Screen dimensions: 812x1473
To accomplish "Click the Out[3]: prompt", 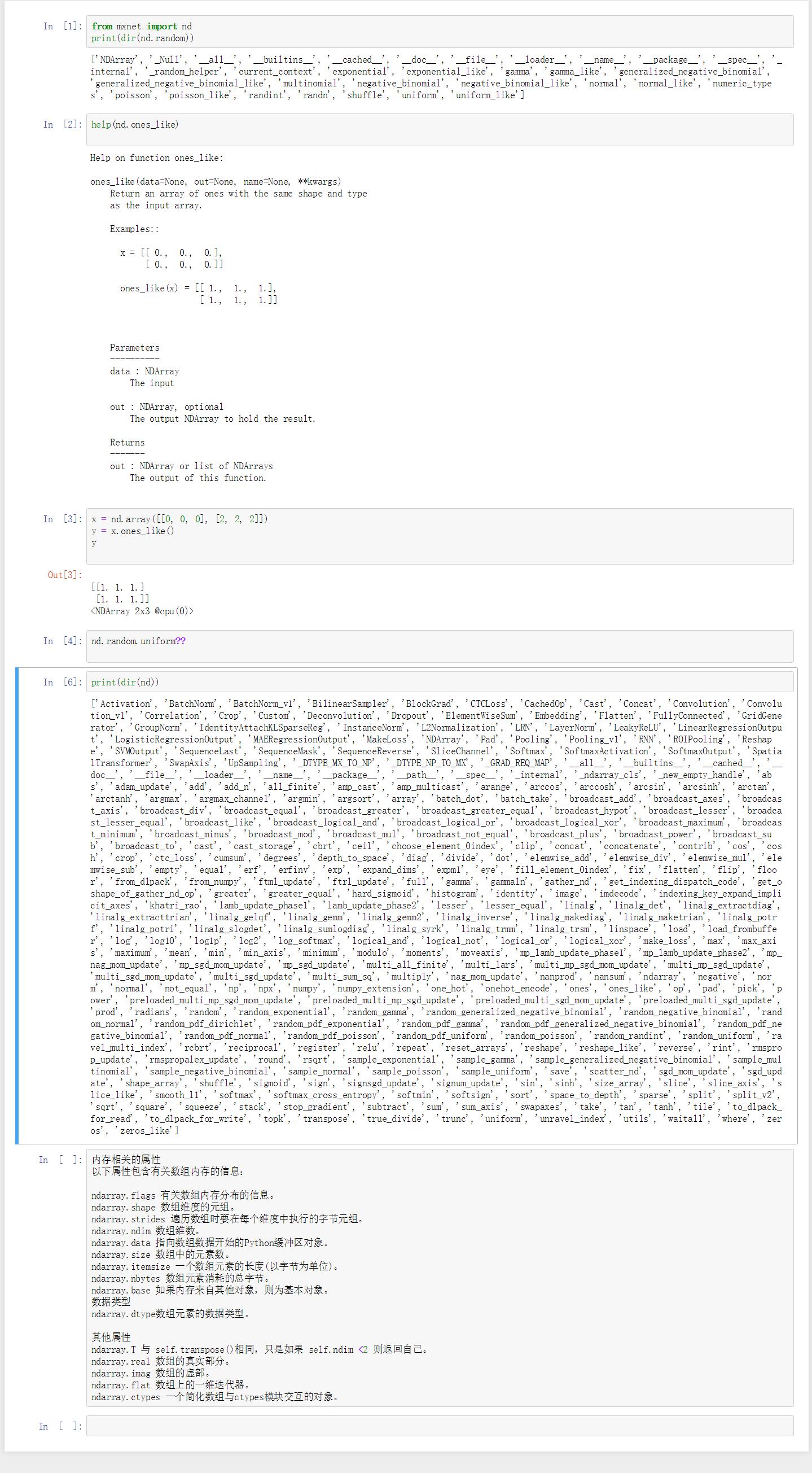I will coord(64,575).
